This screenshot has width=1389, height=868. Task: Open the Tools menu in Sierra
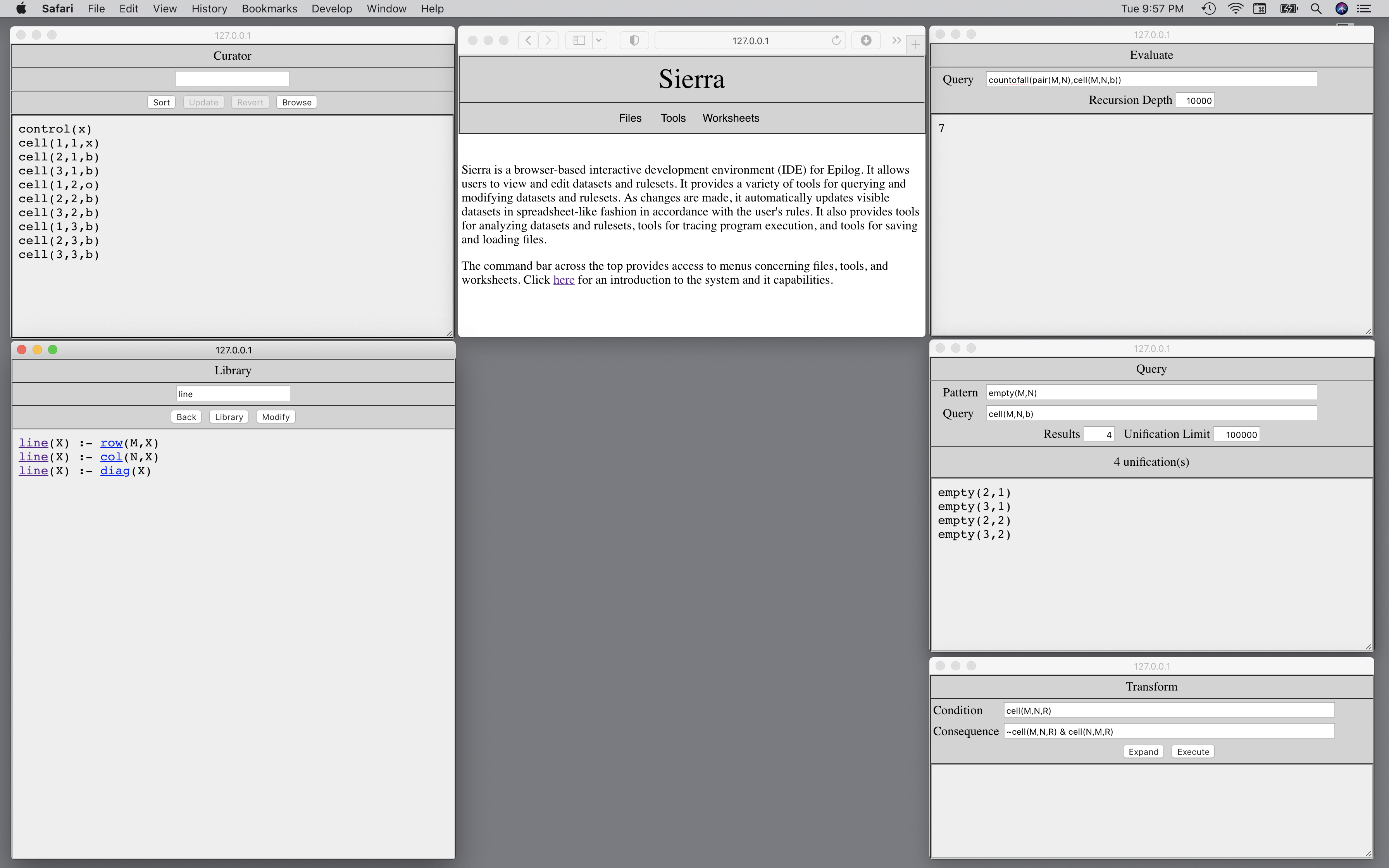[x=673, y=118]
